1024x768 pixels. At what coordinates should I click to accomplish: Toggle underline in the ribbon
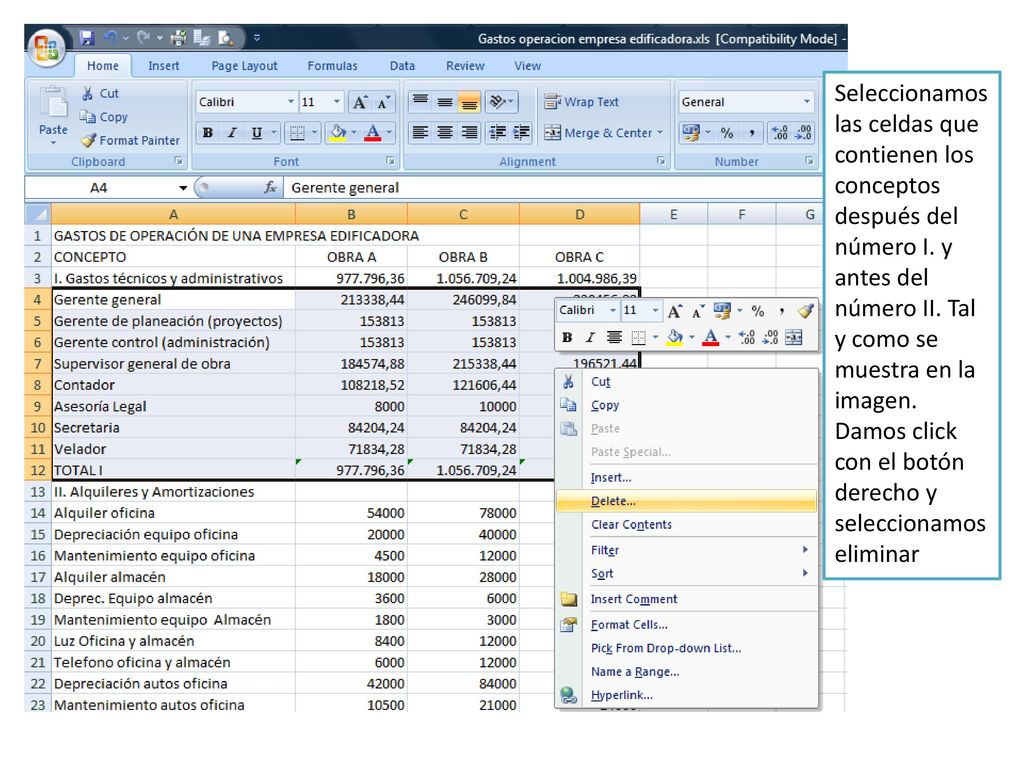tap(257, 133)
